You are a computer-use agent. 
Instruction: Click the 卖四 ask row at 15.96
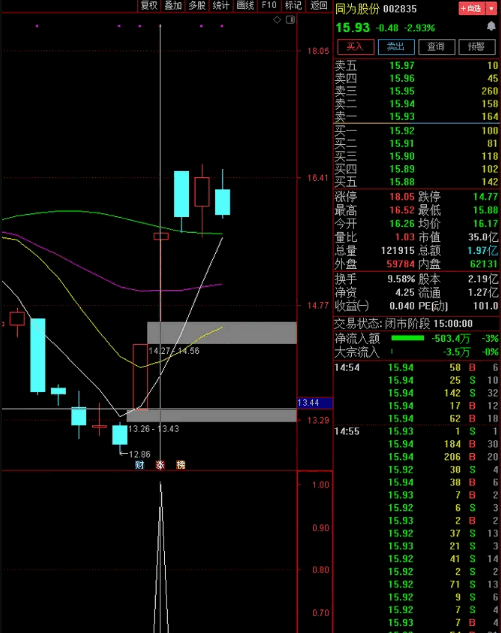[x=416, y=78]
